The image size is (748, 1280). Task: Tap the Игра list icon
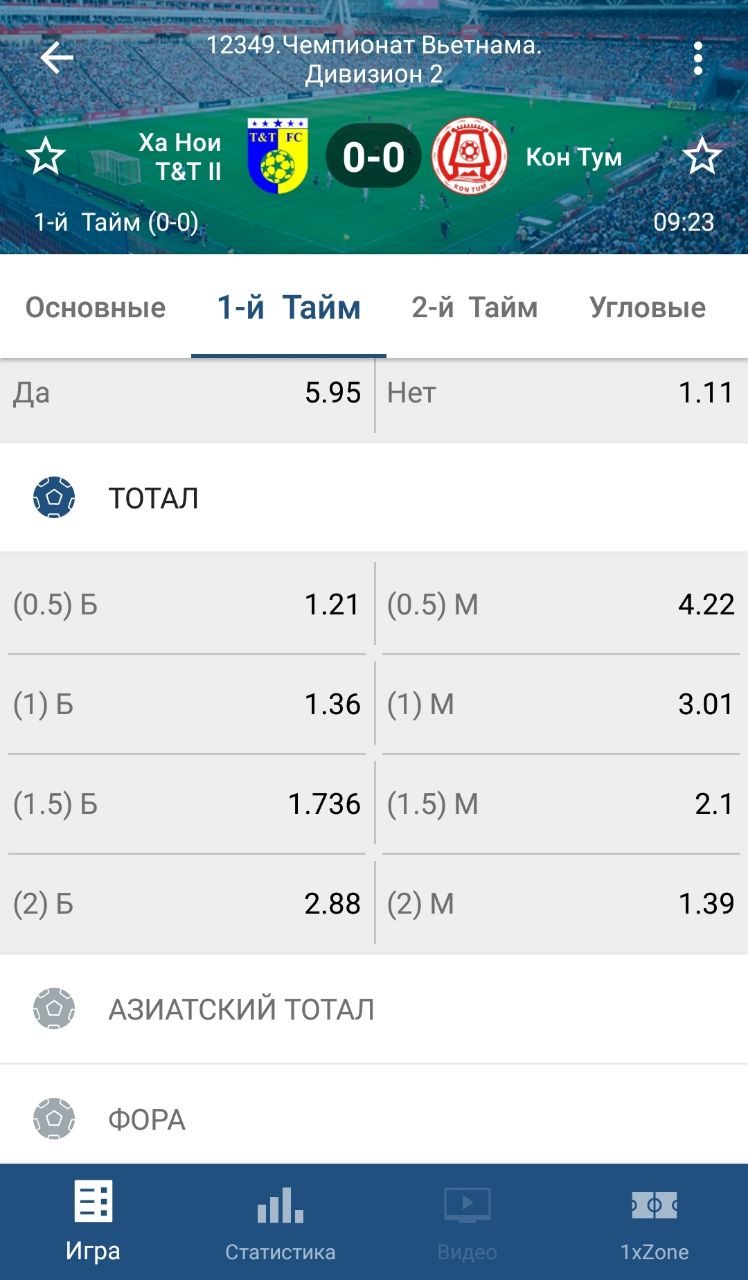pos(93,1203)
